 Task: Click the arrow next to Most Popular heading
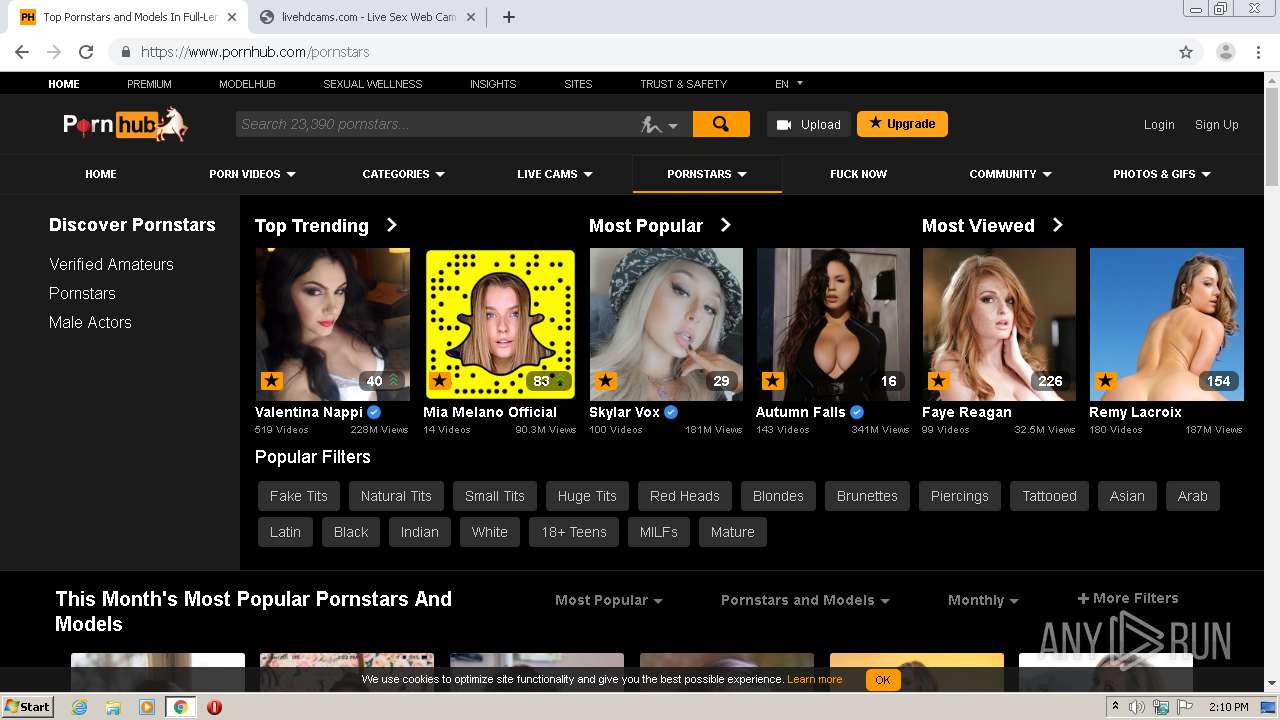tap(726, 225)
